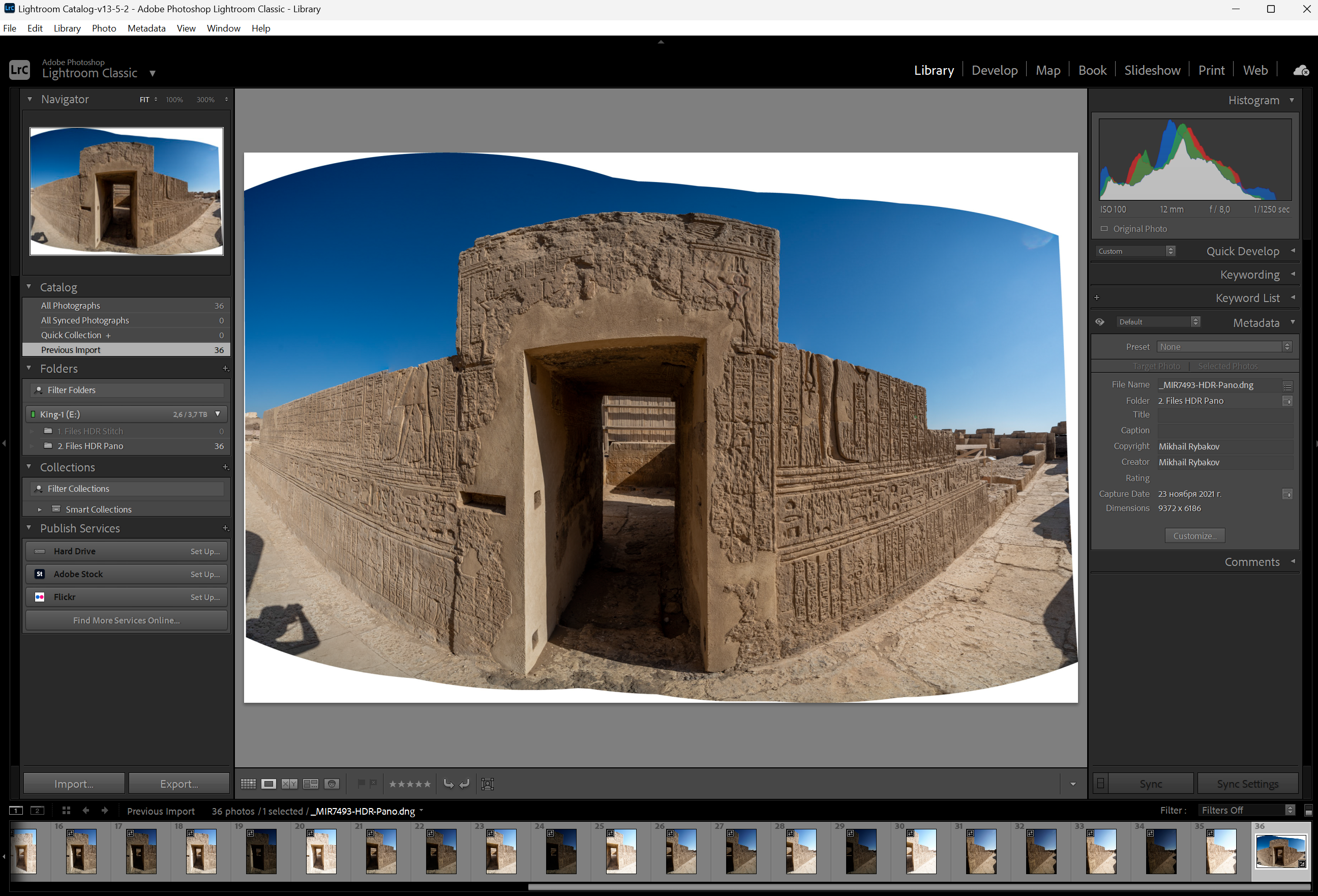Click the draw face region icon

(487, 784)
